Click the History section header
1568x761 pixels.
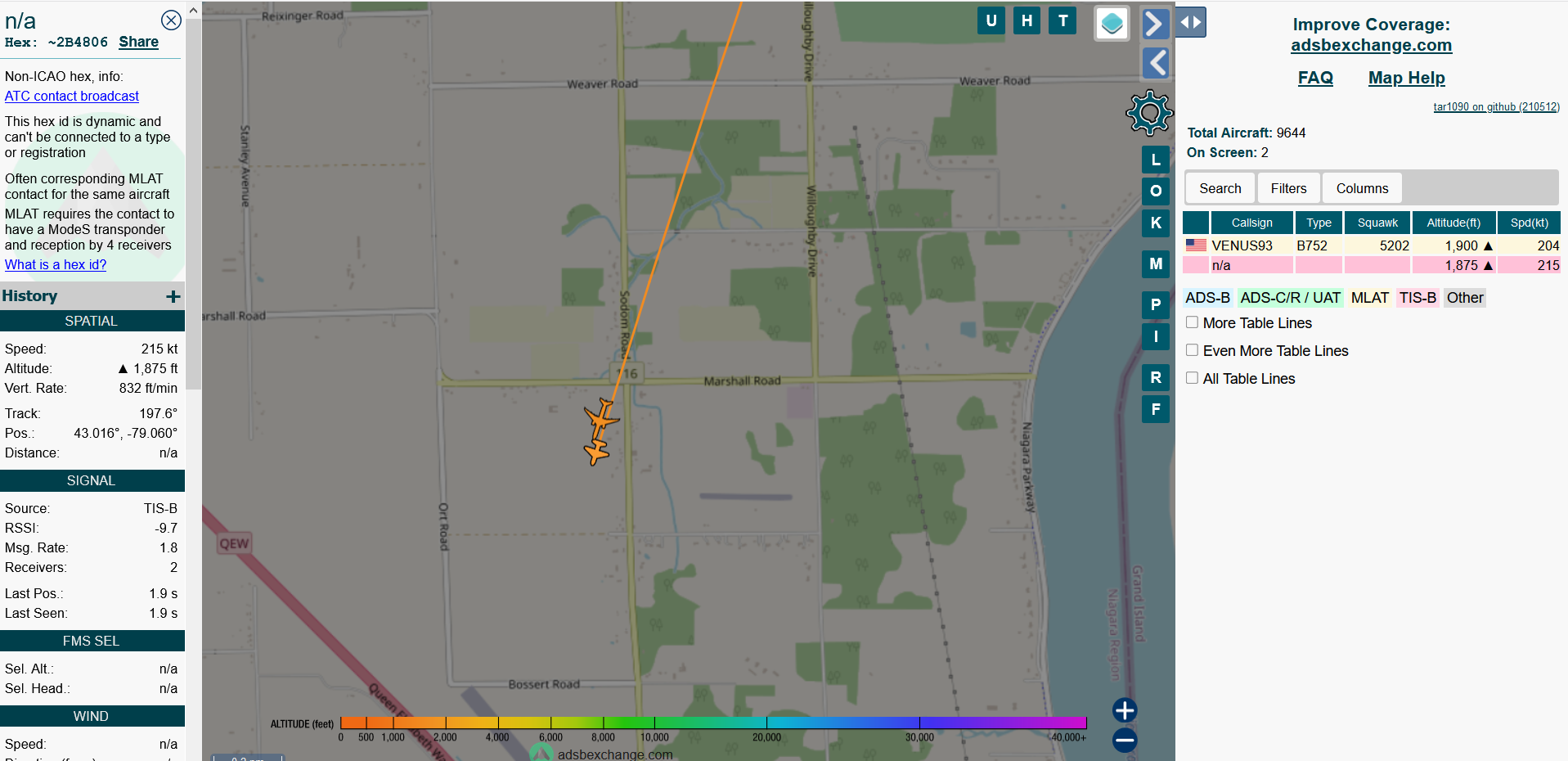[92, 296]
